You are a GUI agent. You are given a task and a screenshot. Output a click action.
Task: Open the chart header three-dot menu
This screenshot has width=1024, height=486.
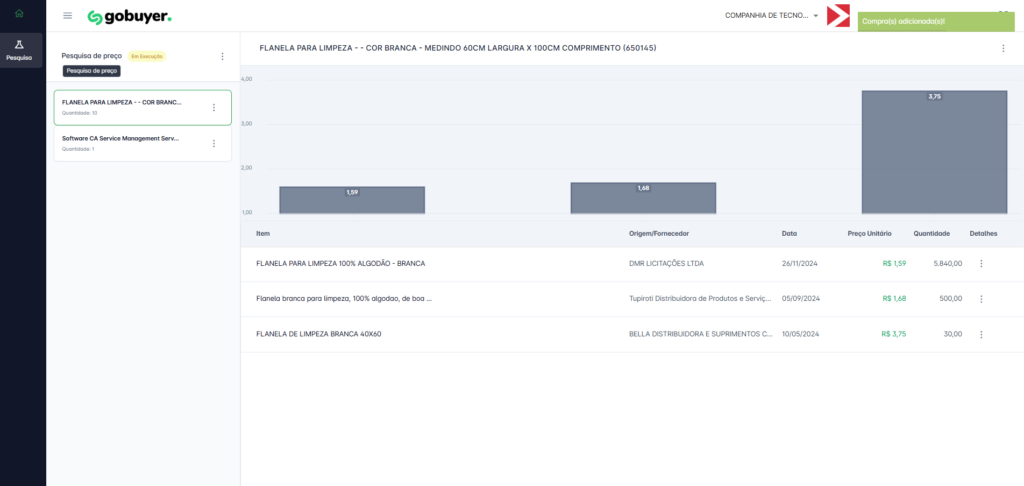click(1003, 48)
